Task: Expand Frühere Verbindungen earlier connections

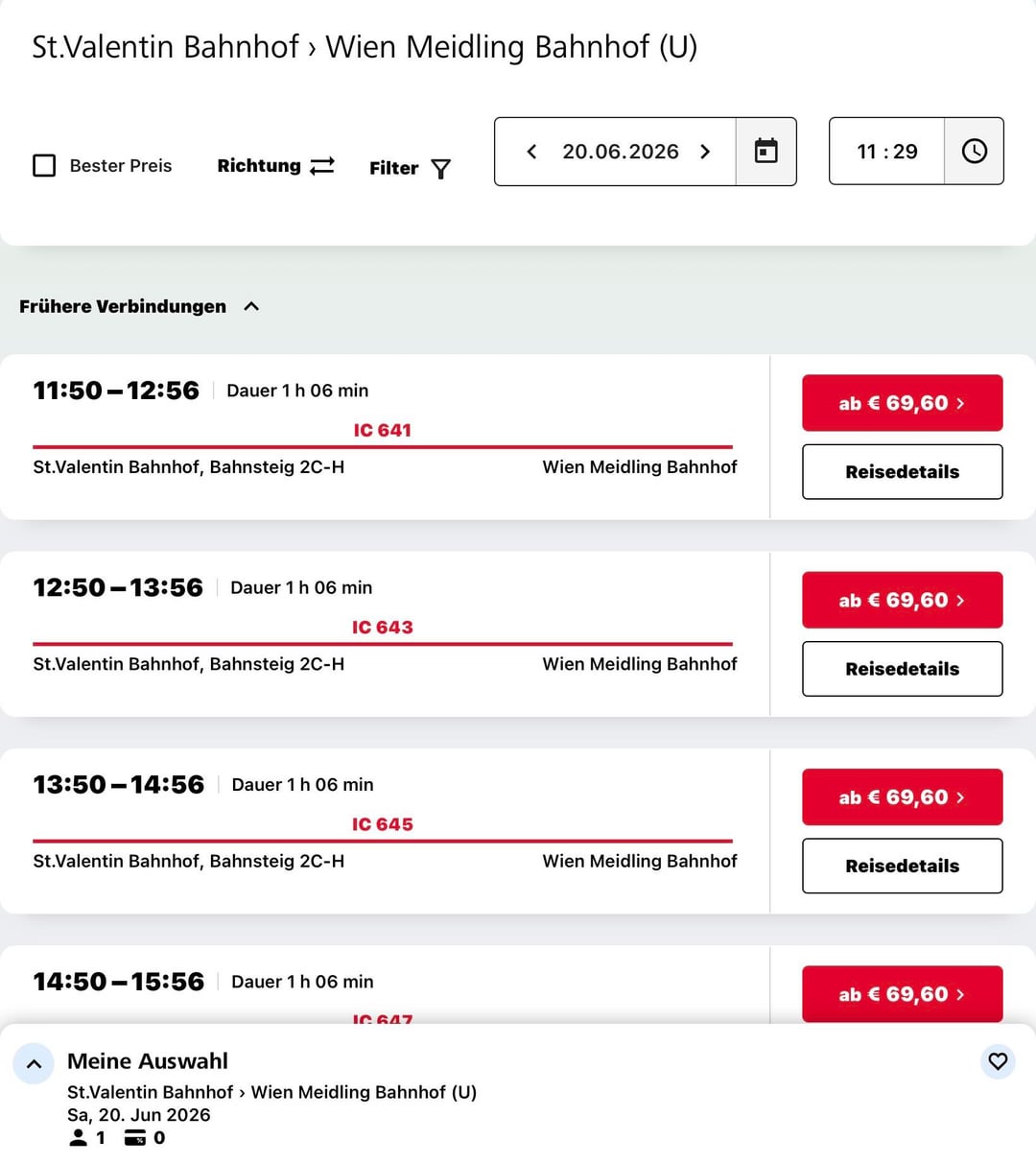Action: 139,307
